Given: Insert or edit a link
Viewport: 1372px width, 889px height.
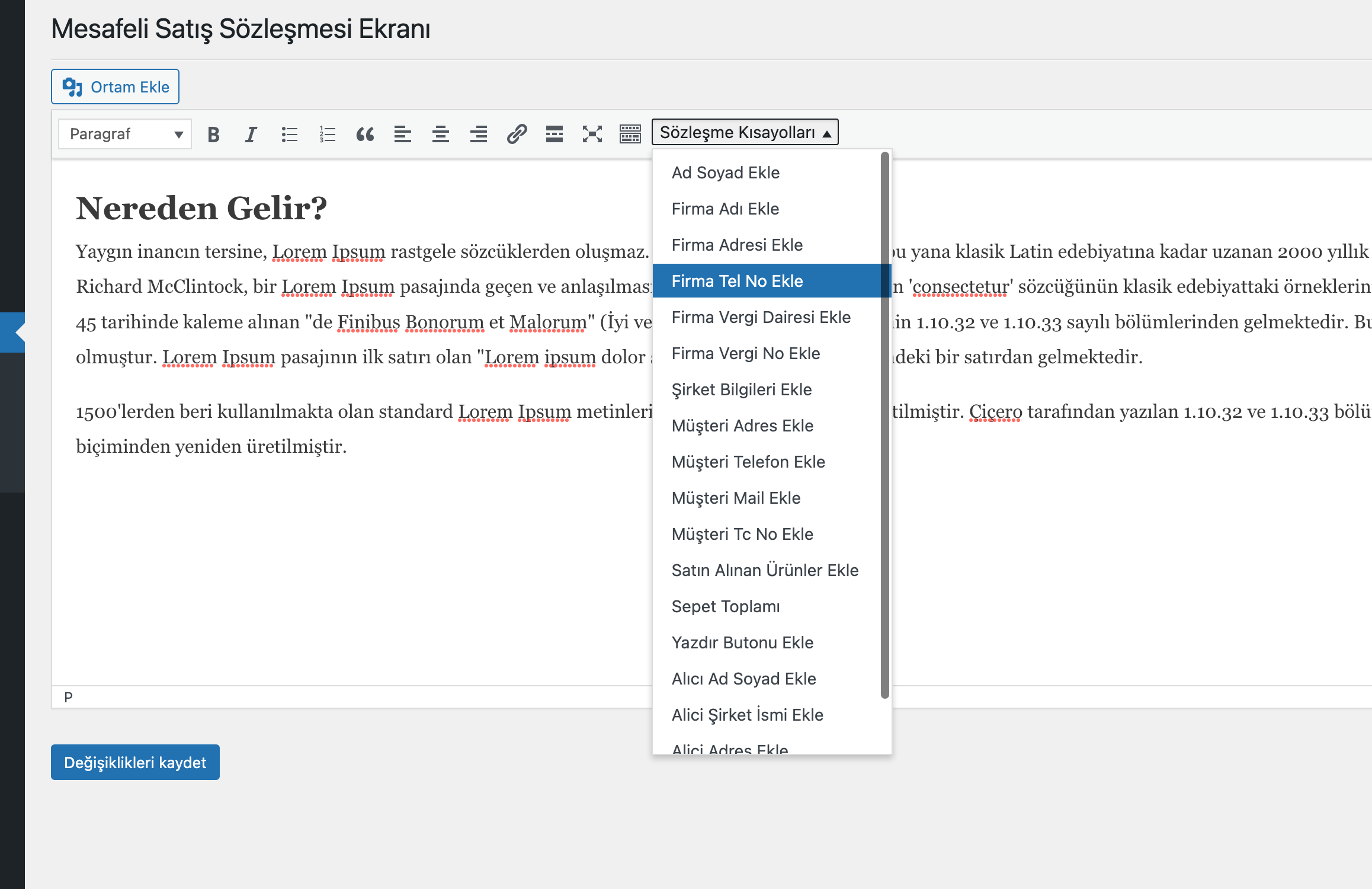Looking at the screenshot, I should 517,135.
